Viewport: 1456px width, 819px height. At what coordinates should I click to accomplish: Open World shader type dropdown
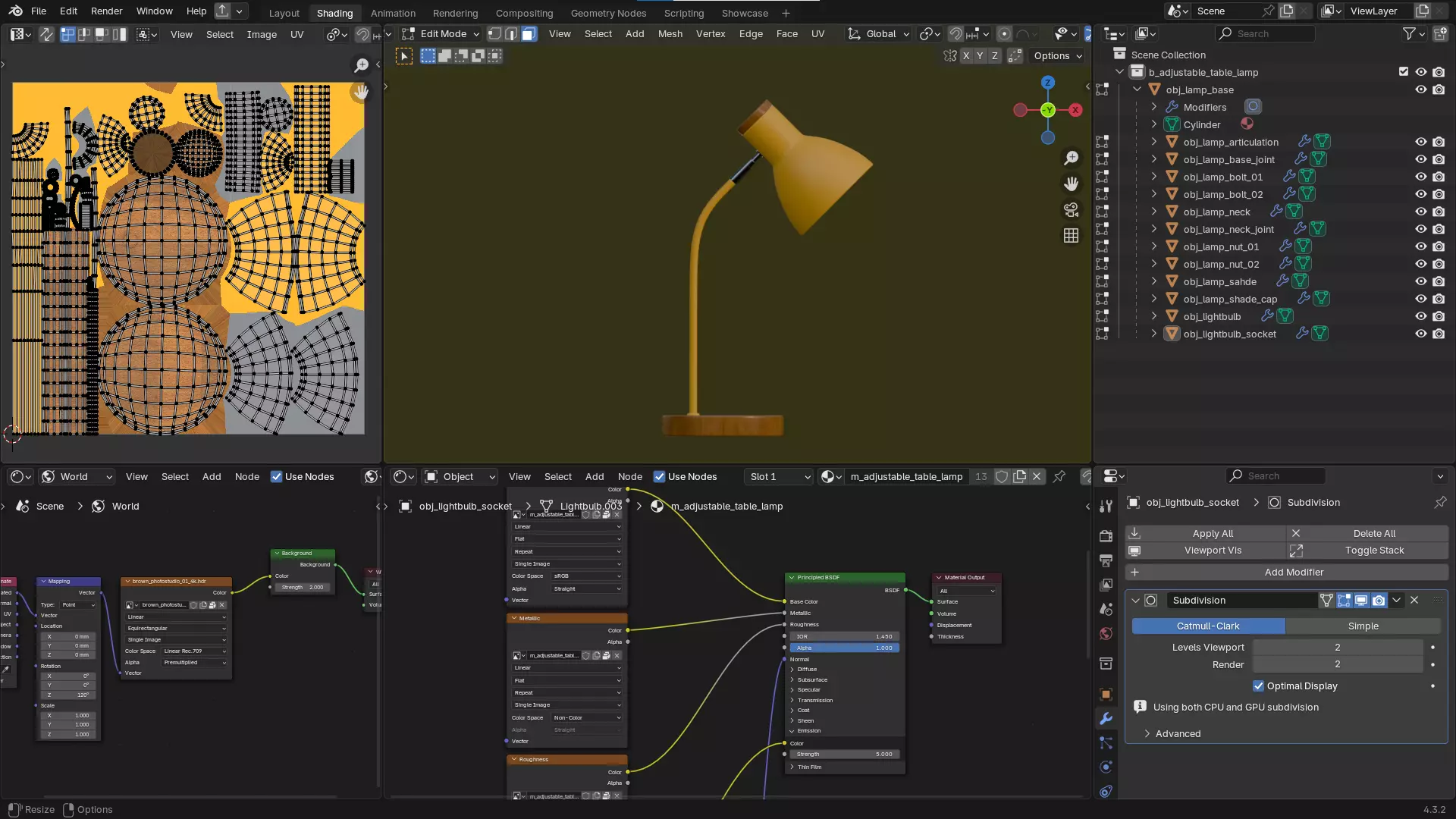click(x=77, y=476)
